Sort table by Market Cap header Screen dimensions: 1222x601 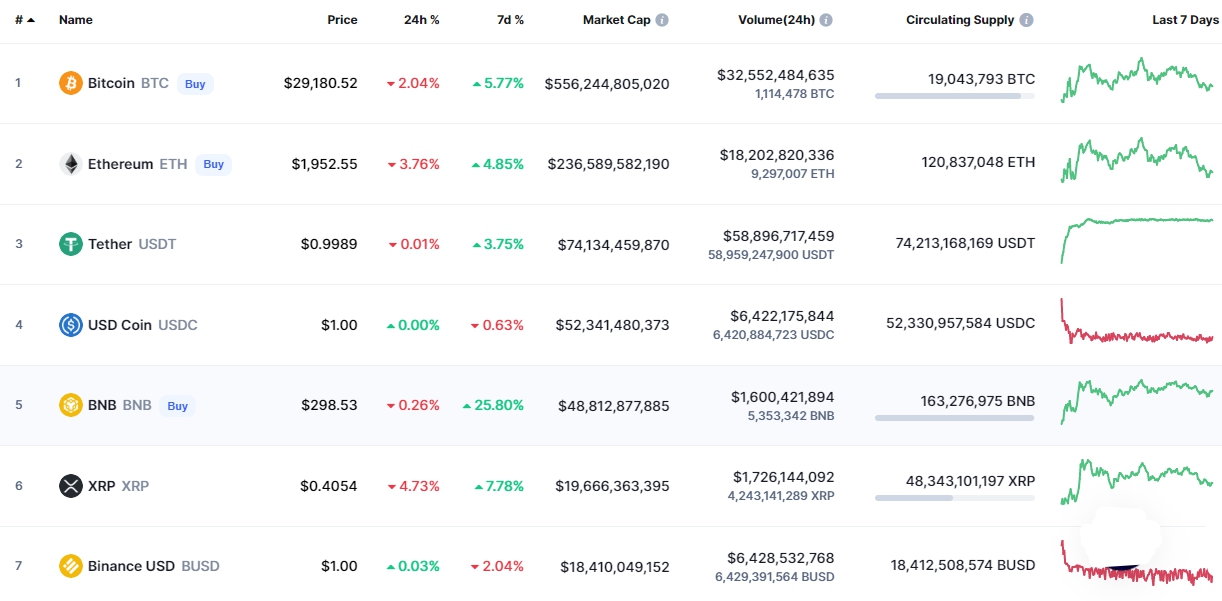coord(617,20)
